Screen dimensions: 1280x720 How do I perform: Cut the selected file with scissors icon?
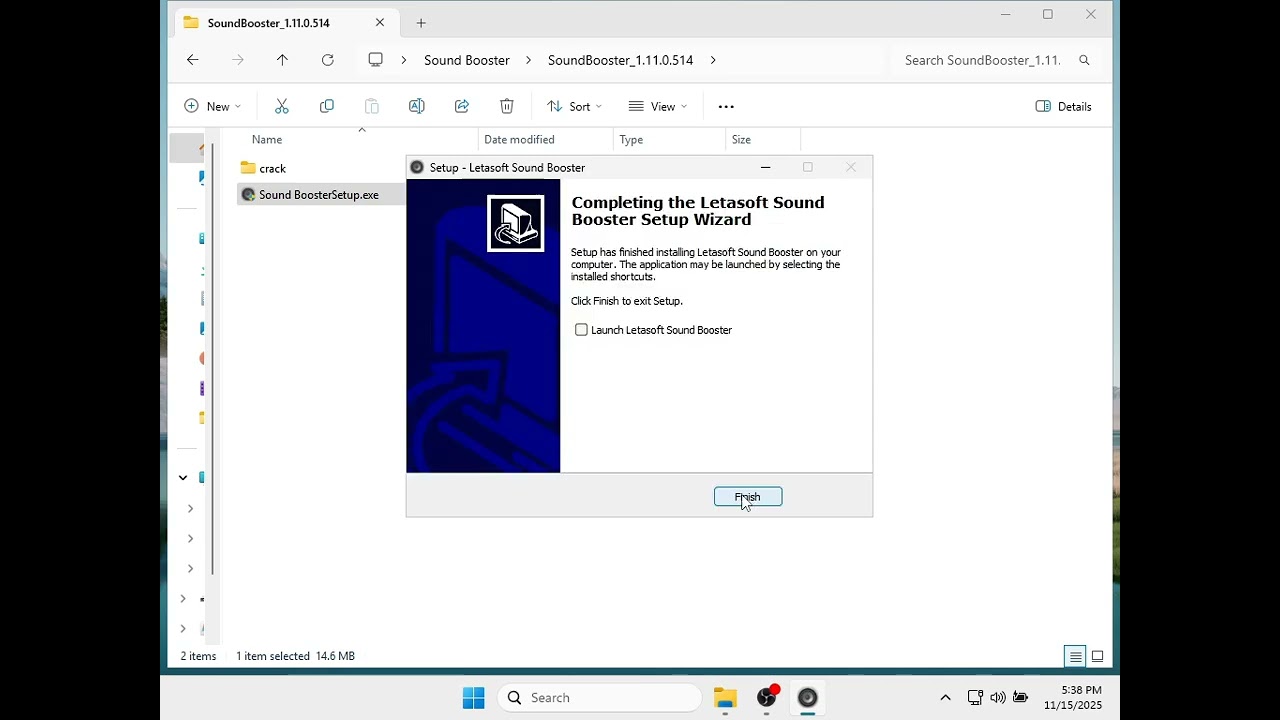click(282, 106)
